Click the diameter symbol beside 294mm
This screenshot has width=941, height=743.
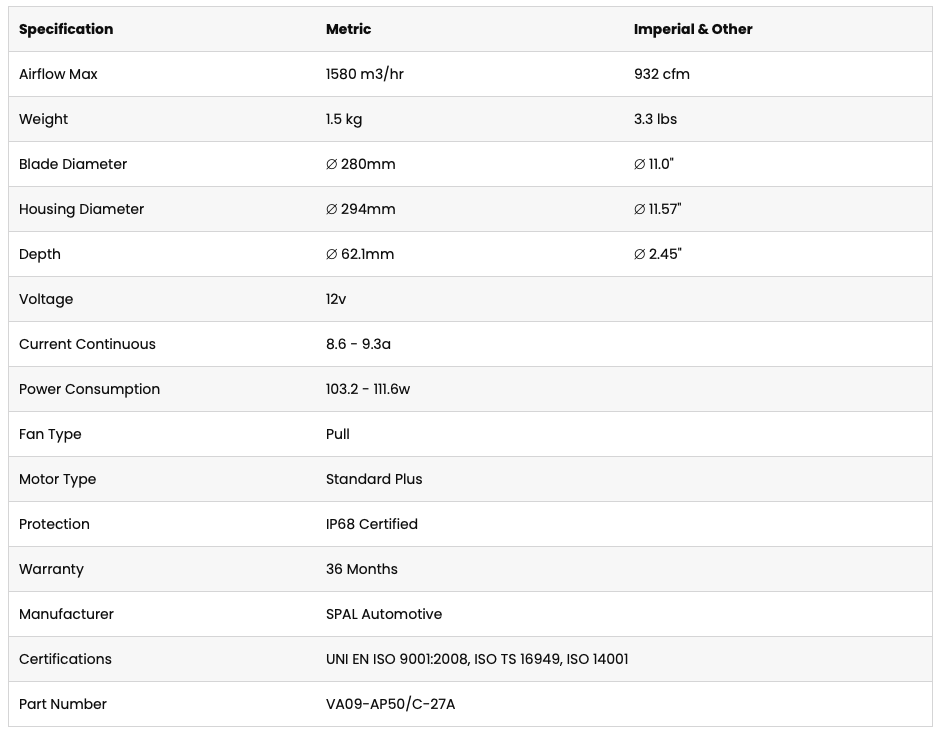point(331,209)
